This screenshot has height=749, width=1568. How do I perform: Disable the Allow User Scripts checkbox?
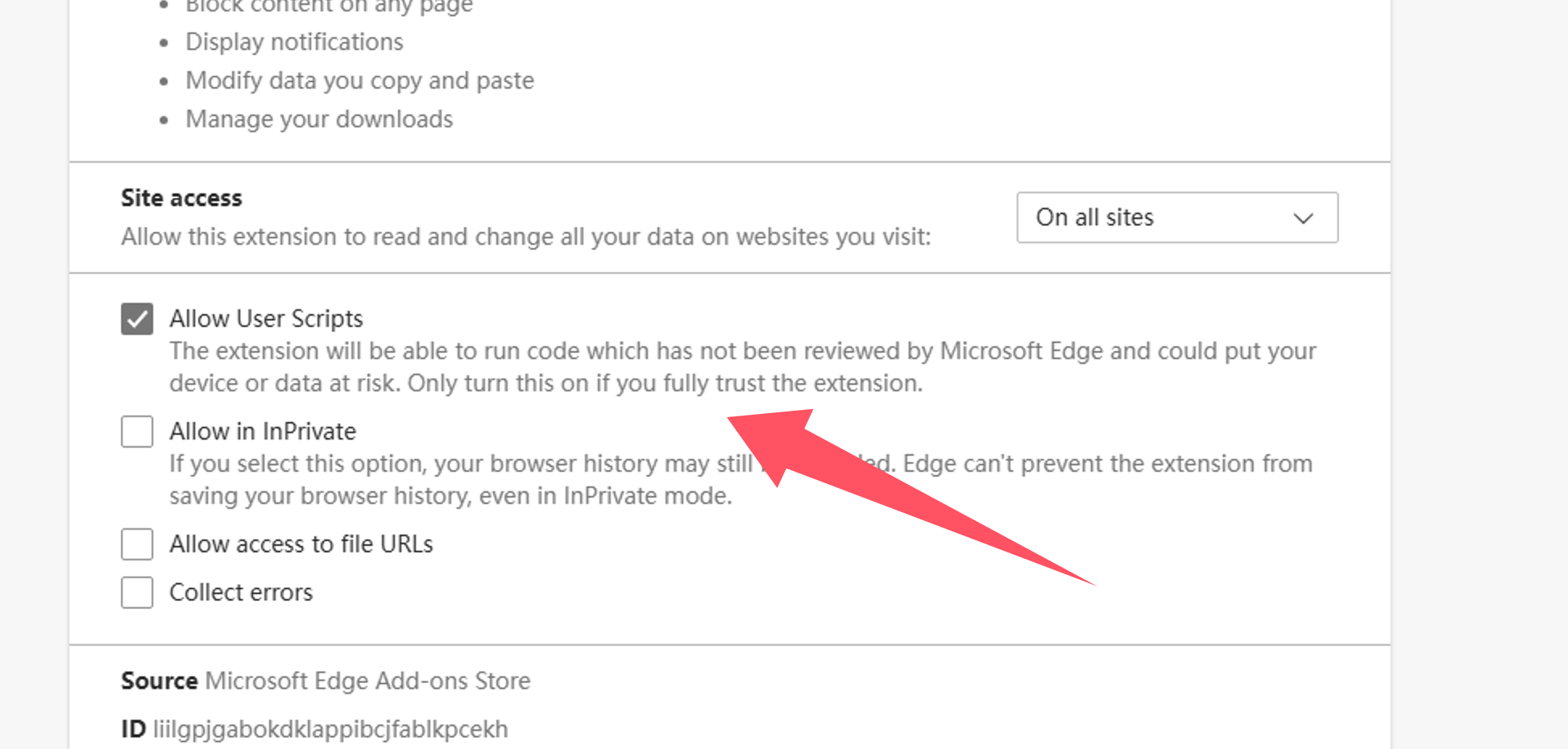pyautogui.click(x=137, y=318)
